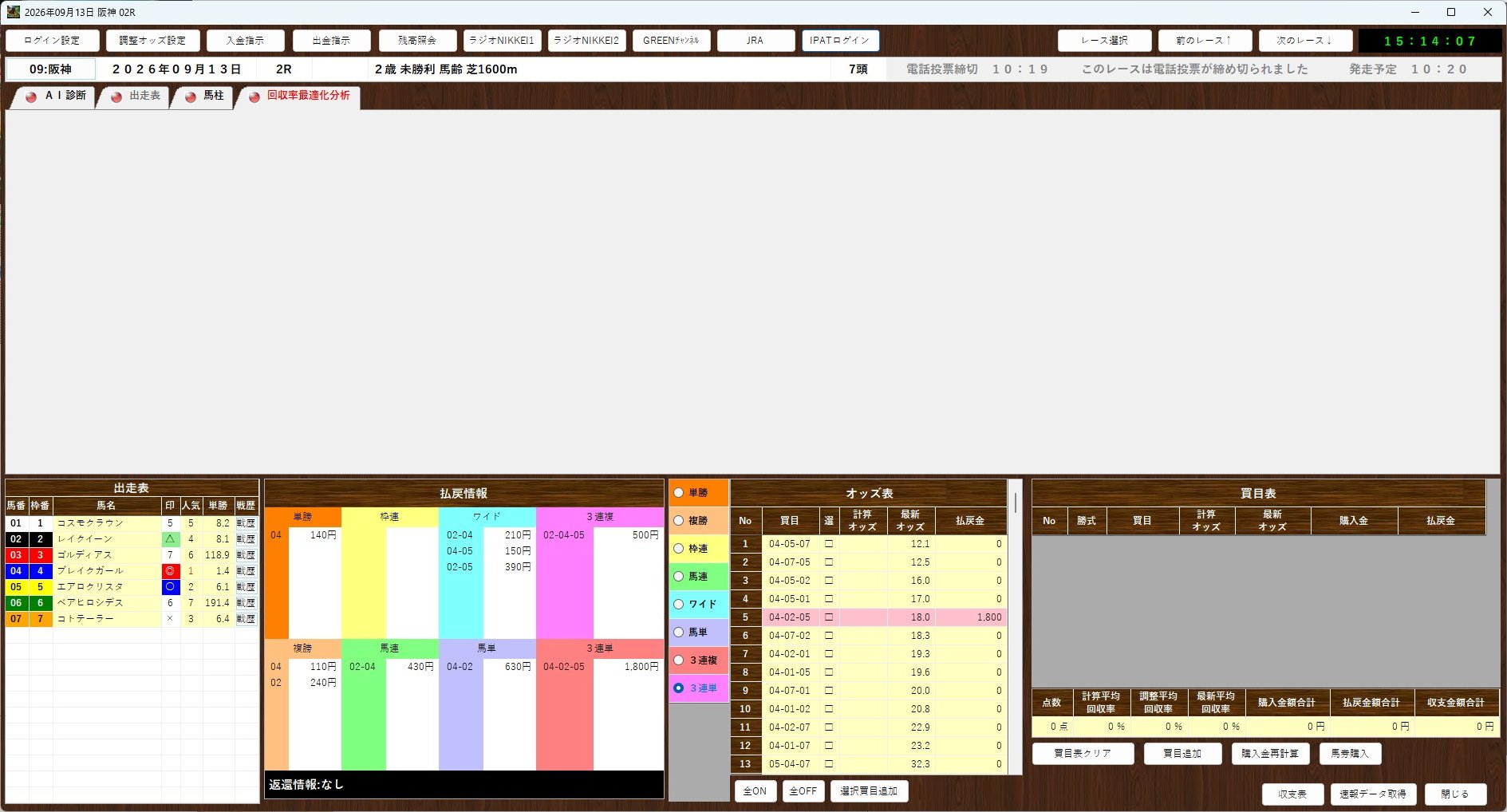Click the app icon in title bar

click(x=13, y=12)
